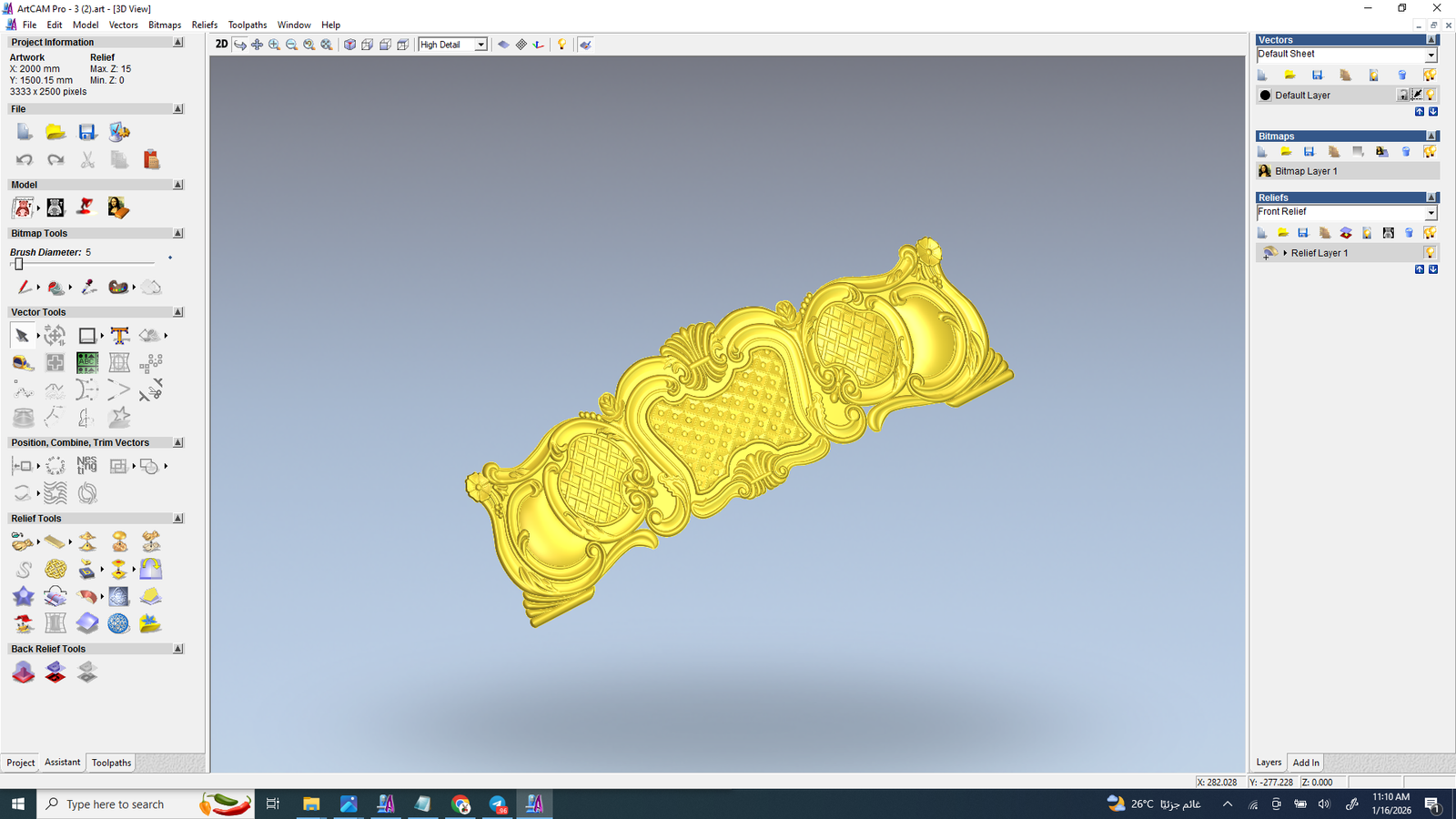Screen dimensions: 1456x819
Task: Select Bitmap Layer 1
Action: pos(1305,171)
